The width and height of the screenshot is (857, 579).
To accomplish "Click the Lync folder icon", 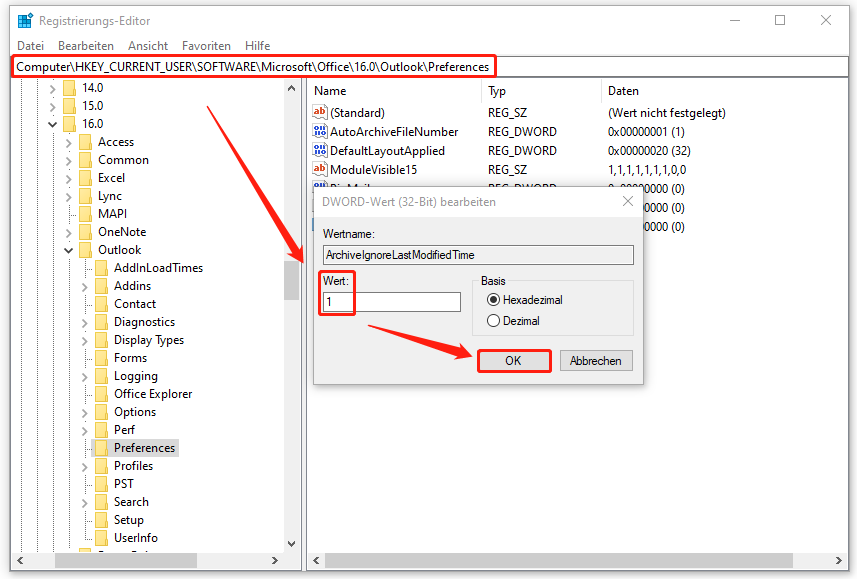I will pyautogui.click(x=85, y=196).
